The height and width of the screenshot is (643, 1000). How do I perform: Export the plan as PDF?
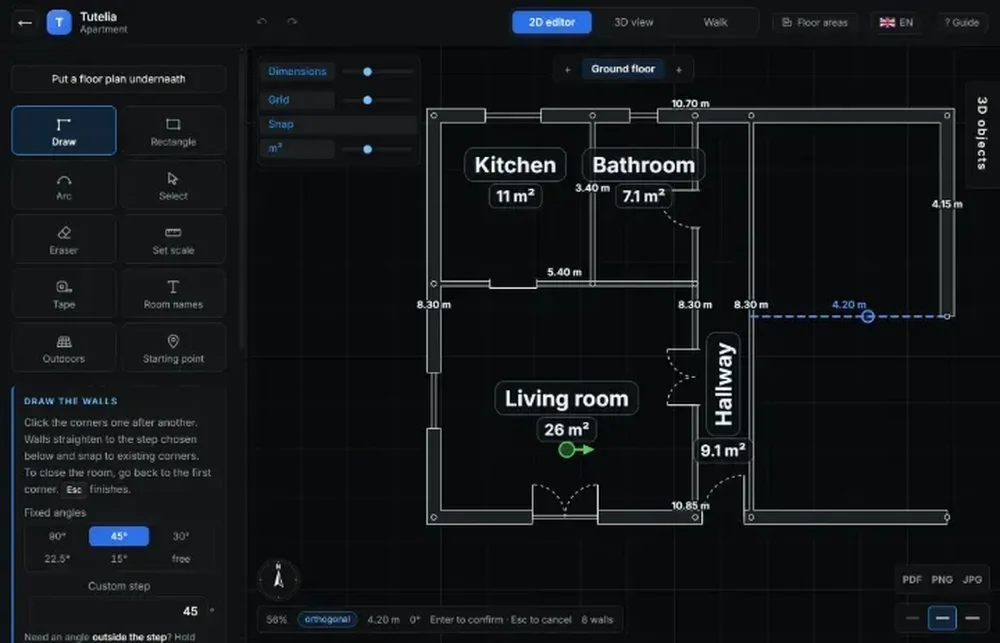(912, 580)
